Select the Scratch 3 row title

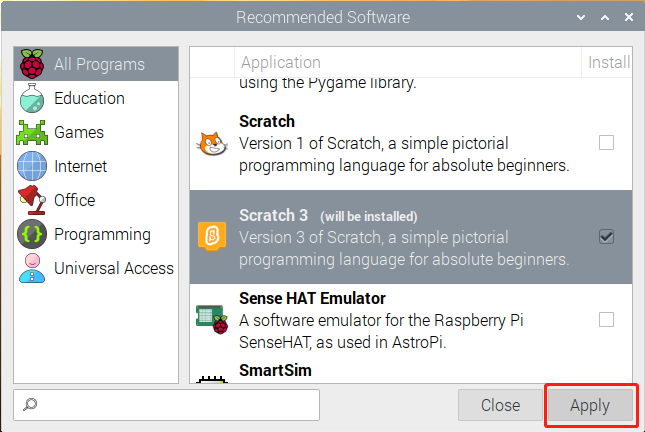pyautogui.click(x=274, y=215)
